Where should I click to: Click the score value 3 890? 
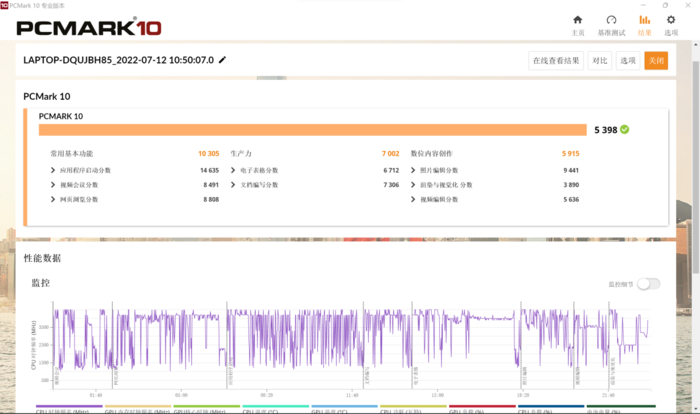click(571, 185)
